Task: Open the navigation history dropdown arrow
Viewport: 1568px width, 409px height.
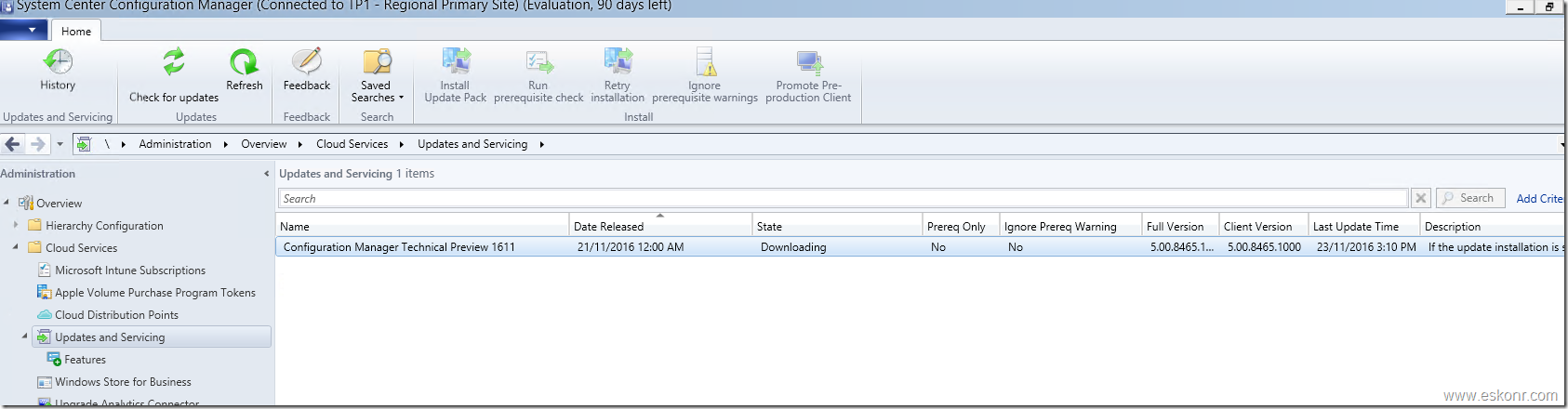Action: point(60,144)
